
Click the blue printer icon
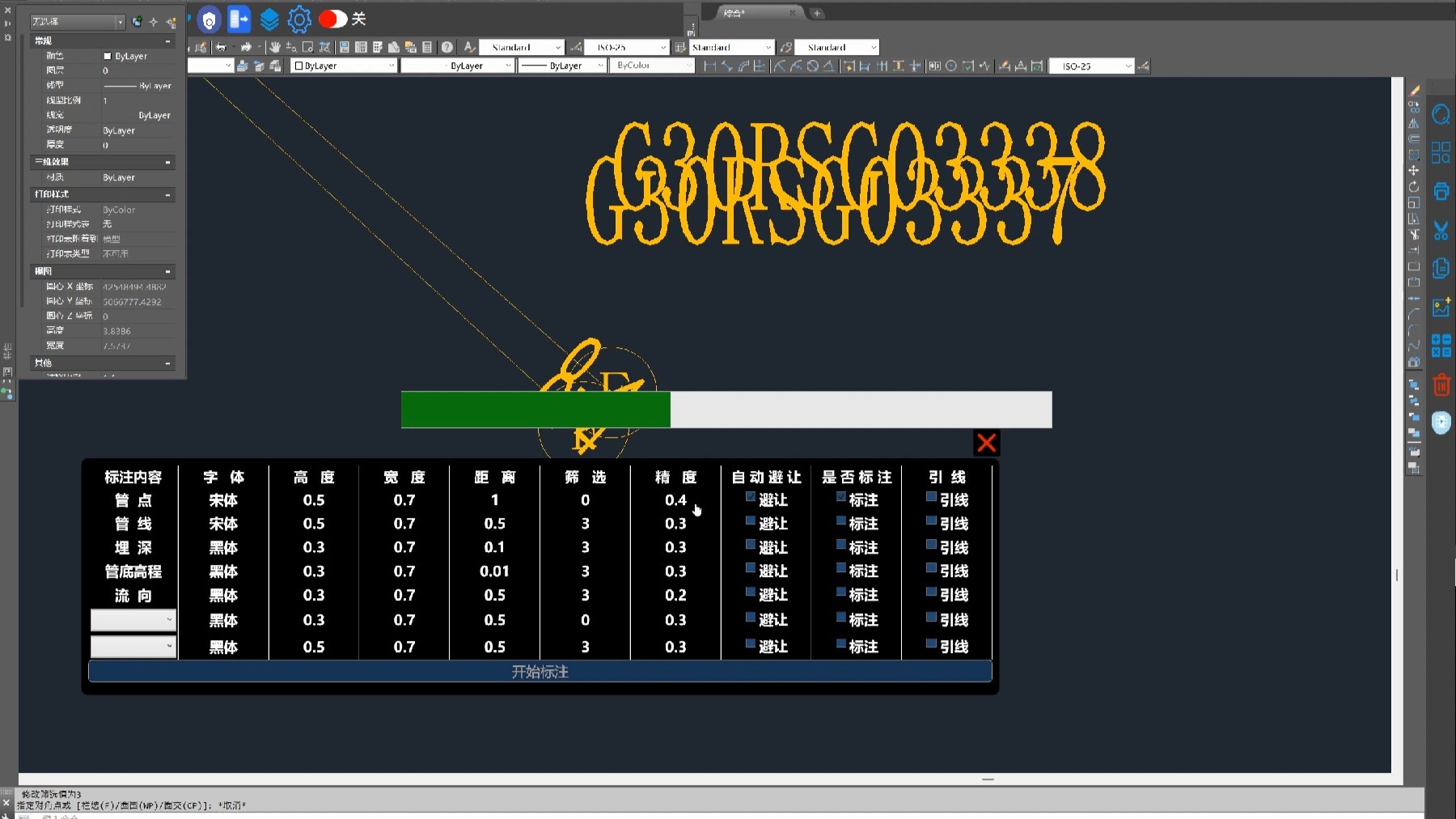click(1441, 191)
